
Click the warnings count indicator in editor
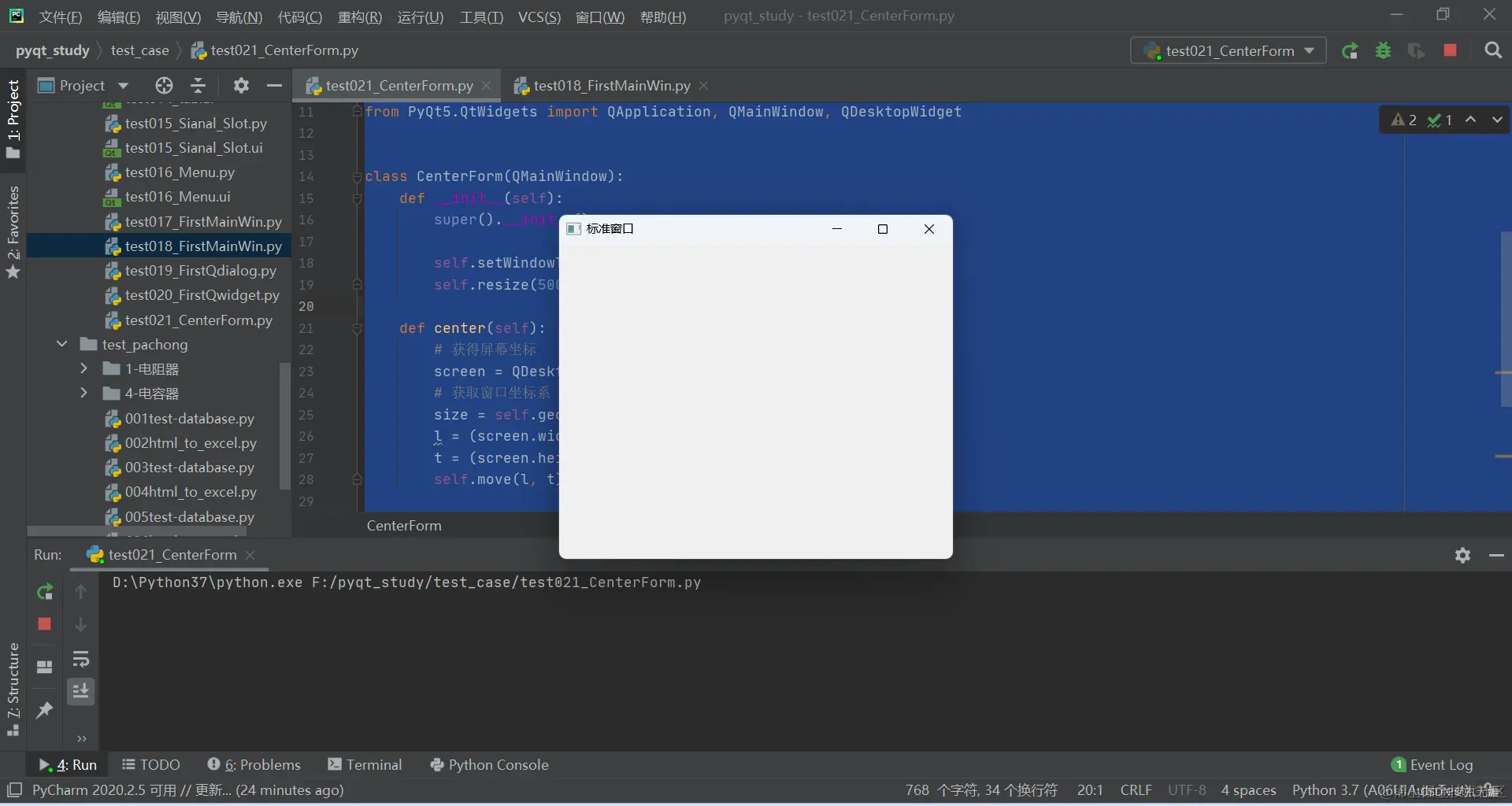tap(1404, 120)
